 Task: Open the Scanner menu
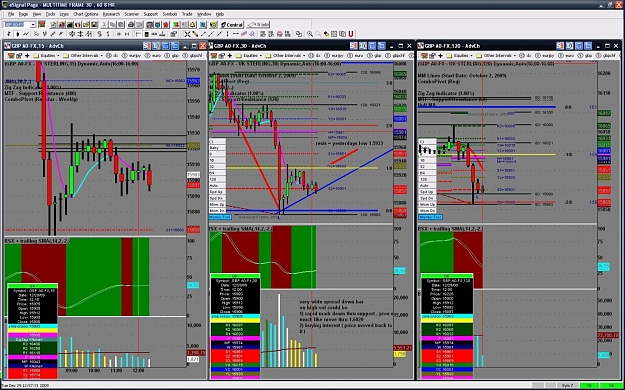(132, 14)
